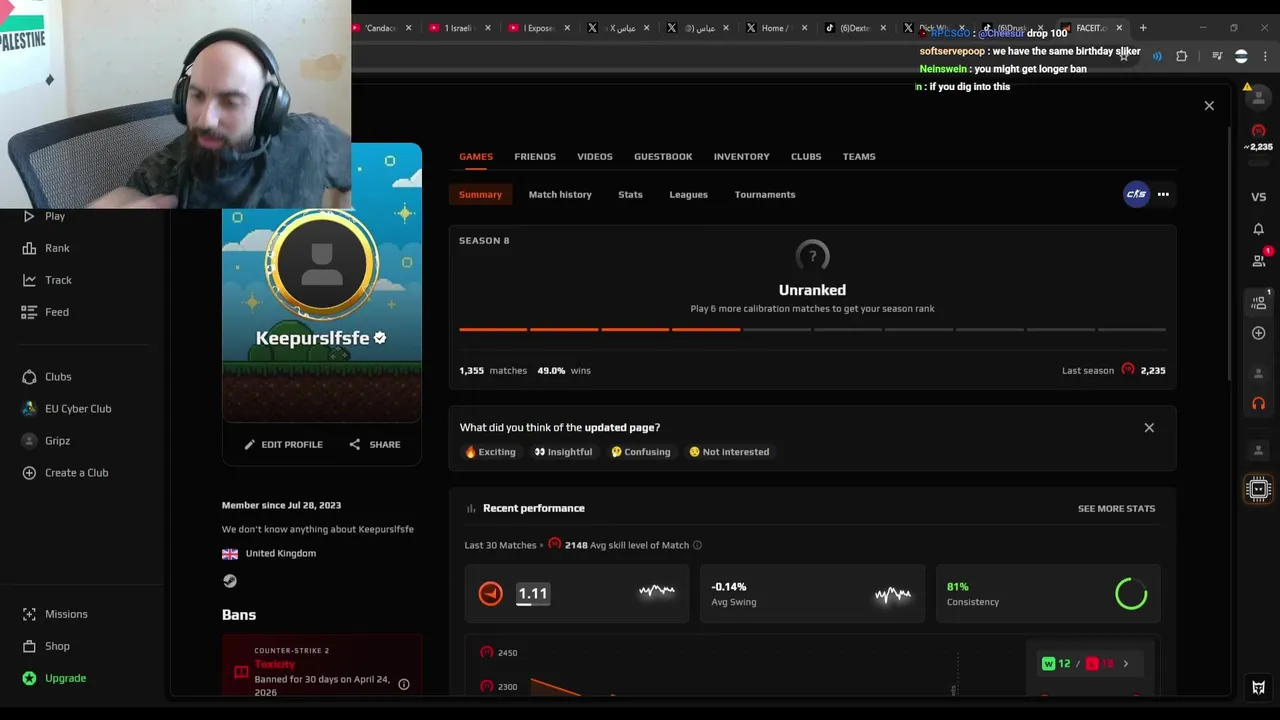This screenshot has height=720, width=1280.
Task: Open the Tournaments sub-tab
Action: point(765,195)
